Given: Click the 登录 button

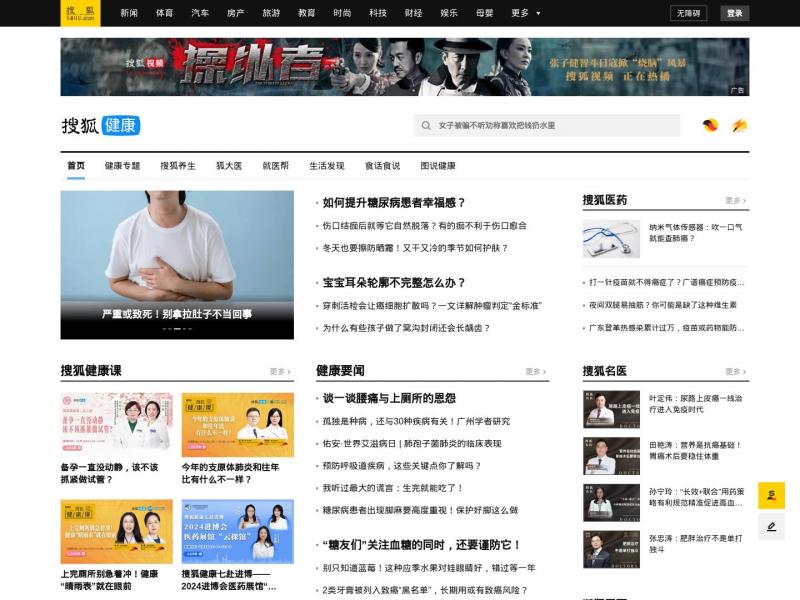Looking at the screenshot, I should click(735, 13).
